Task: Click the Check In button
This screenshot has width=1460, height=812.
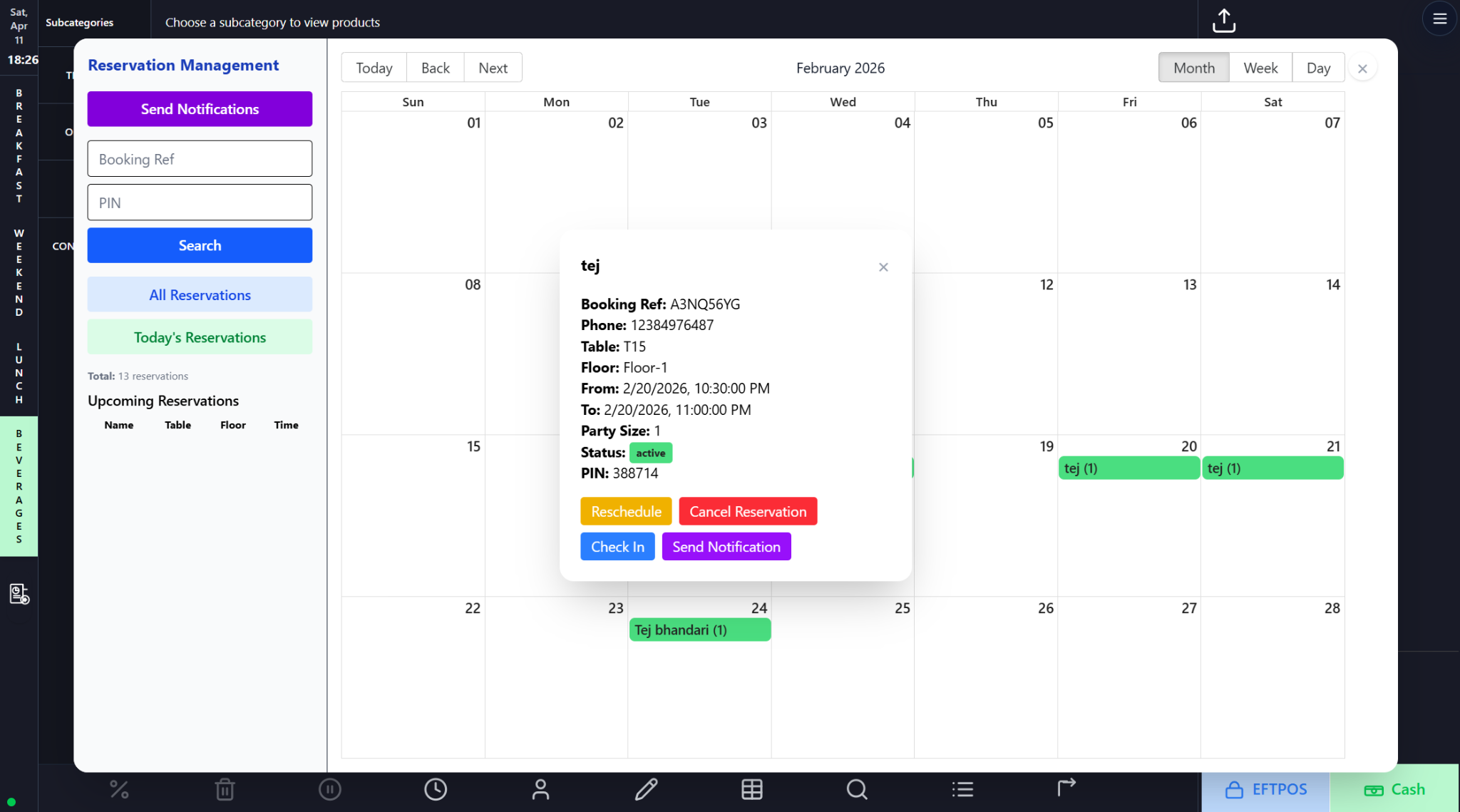Action: 617,547
